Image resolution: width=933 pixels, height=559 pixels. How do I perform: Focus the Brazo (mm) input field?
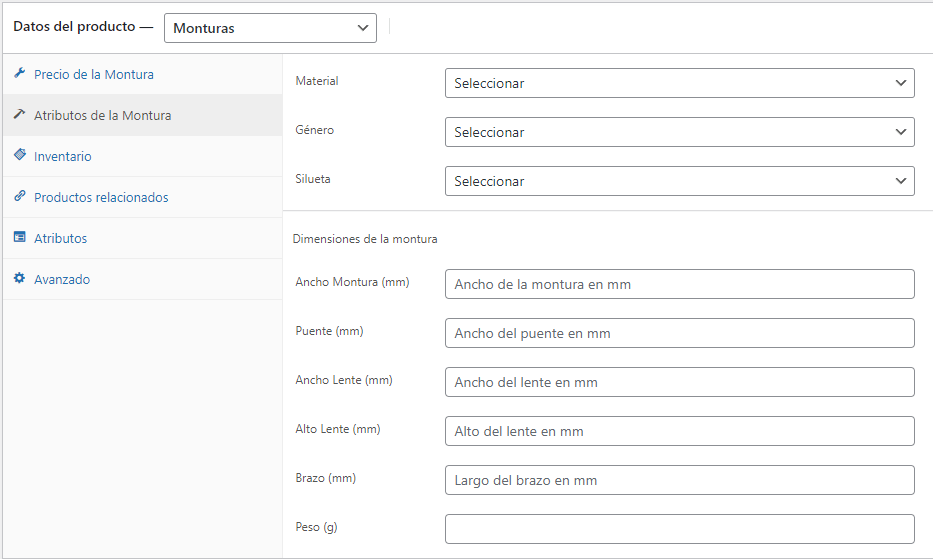click(680, 480)
